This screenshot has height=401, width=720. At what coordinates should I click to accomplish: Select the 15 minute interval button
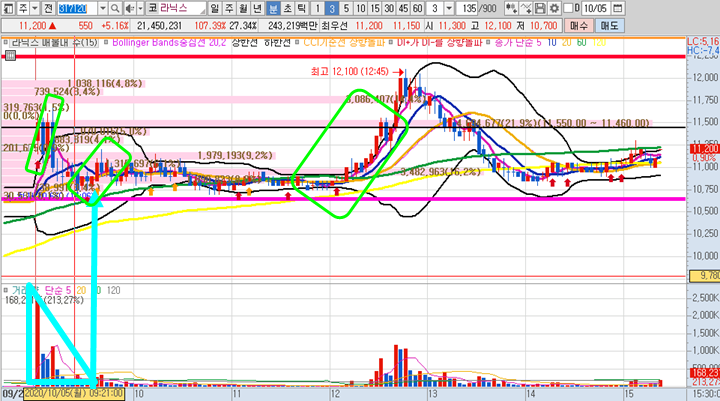click(x=375, y=8)
